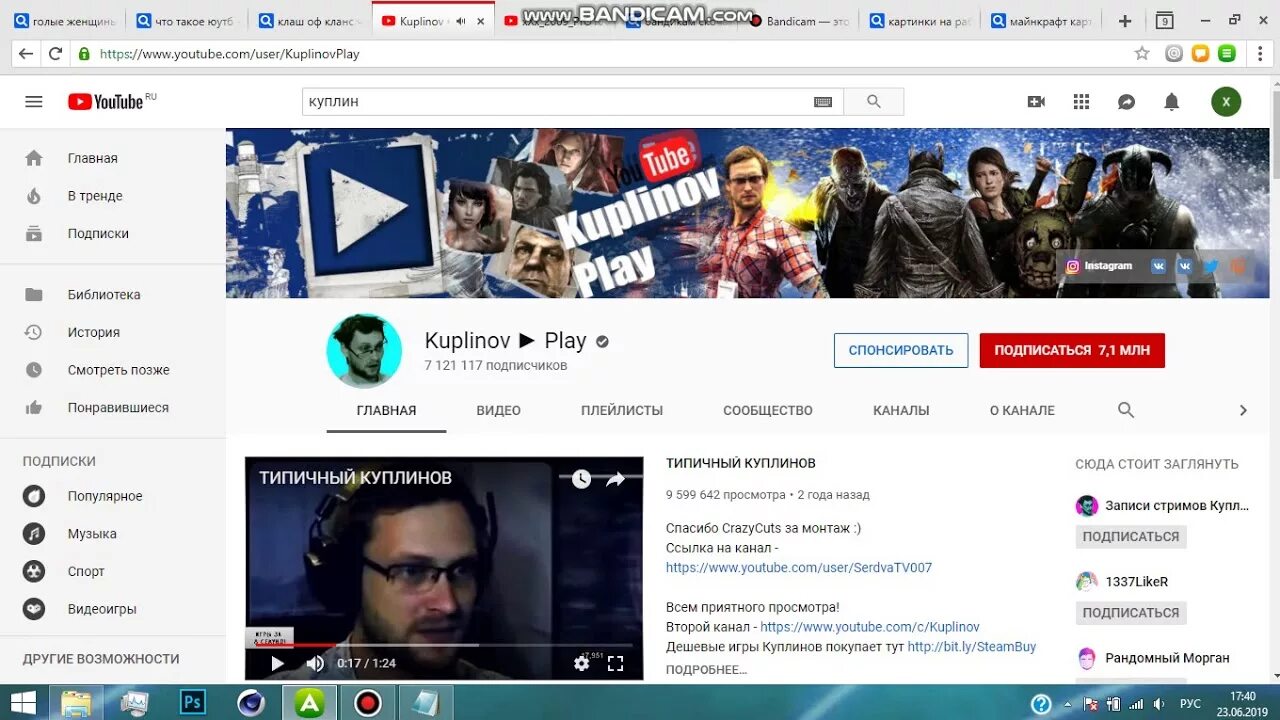Open a new browser tab
1280x720 pixels.
[x=1125, y=21]
